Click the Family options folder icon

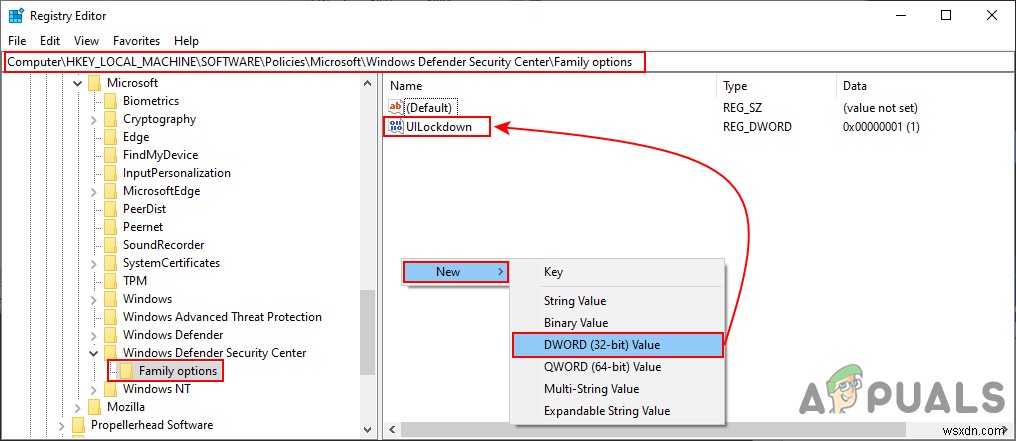pos(127,371)
